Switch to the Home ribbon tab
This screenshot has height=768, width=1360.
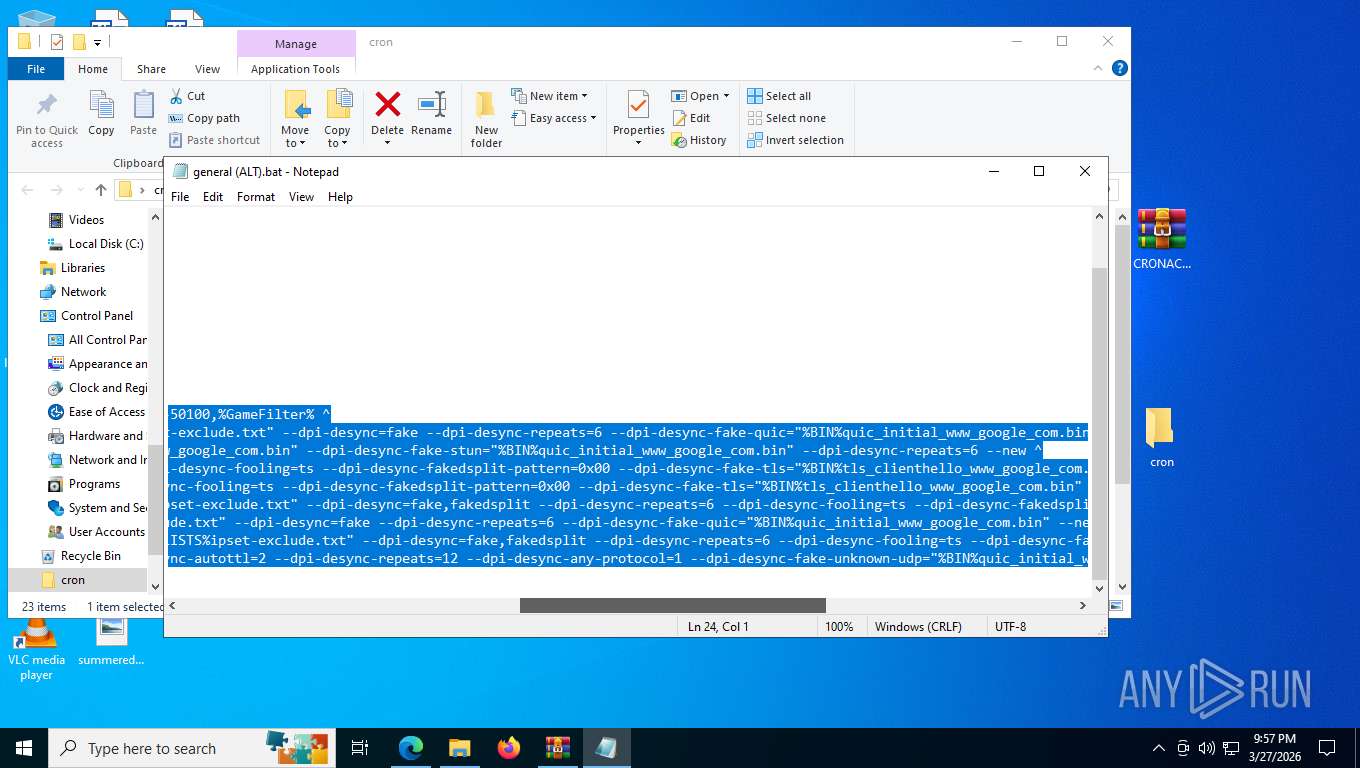93,69
